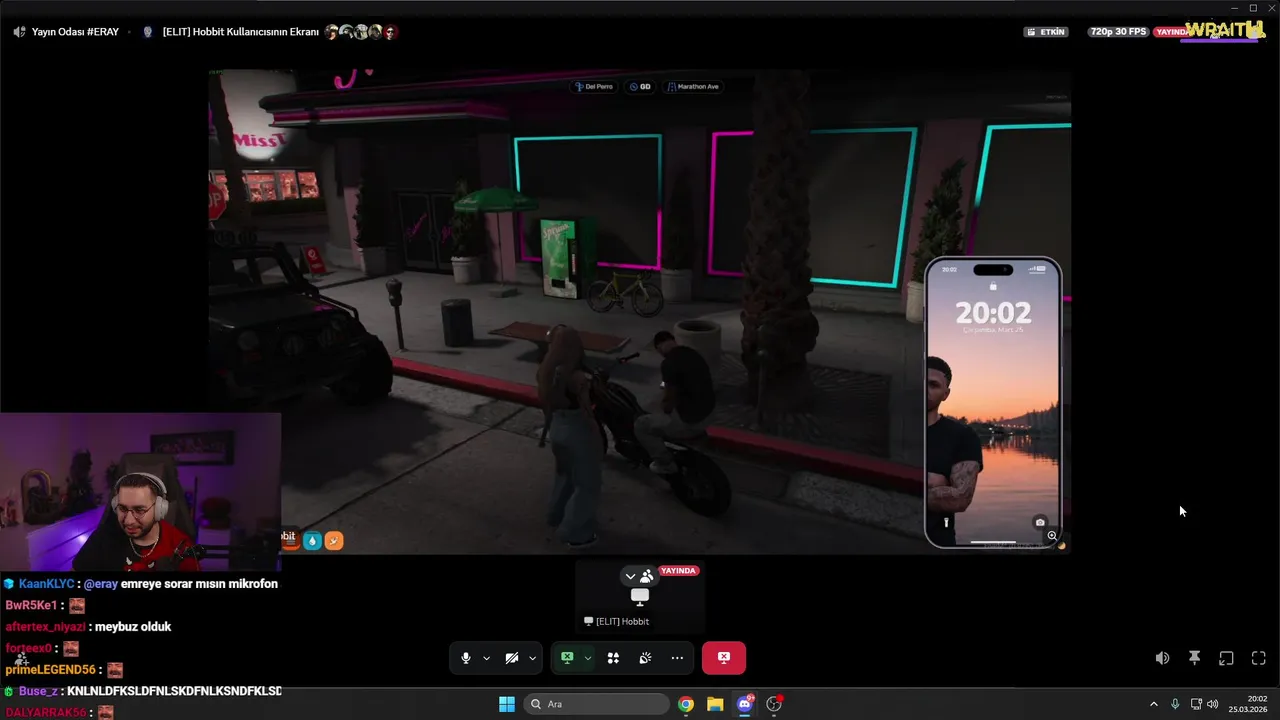
Task: Pin the stream with the pushpin icon
Action: pyautogui.click(x=1194, y=658)
